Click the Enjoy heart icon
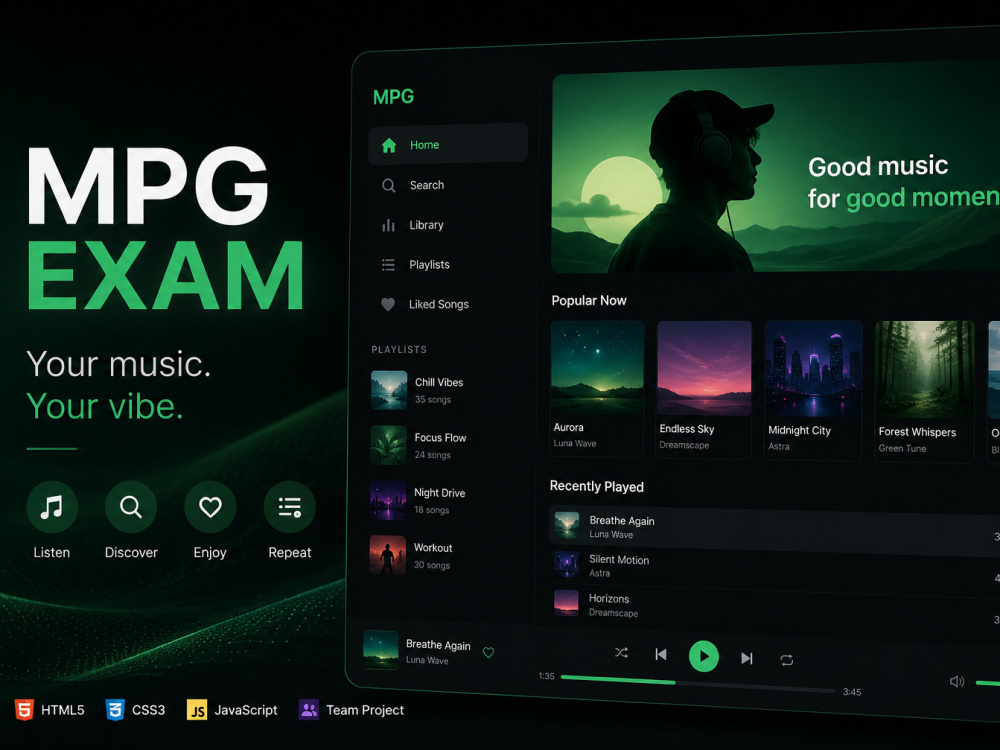1000x750 pixels. [x=210, y=507]
